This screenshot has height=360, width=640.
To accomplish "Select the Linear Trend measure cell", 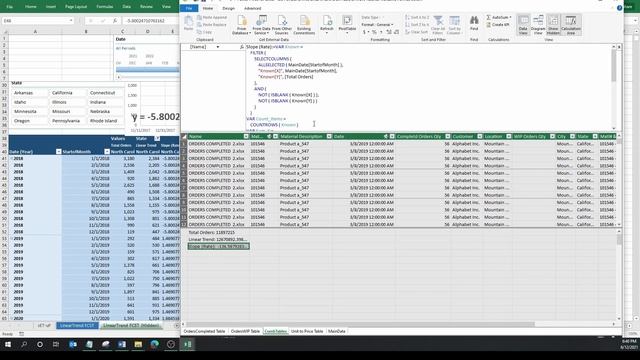I will click(218, 239).
